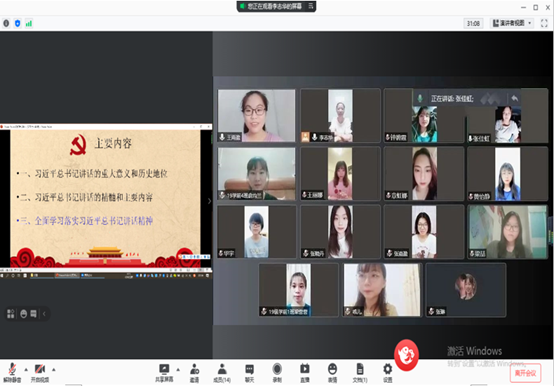
Task: Click 离开会议 leave meeting button
Action: click(x=525, y=373)
